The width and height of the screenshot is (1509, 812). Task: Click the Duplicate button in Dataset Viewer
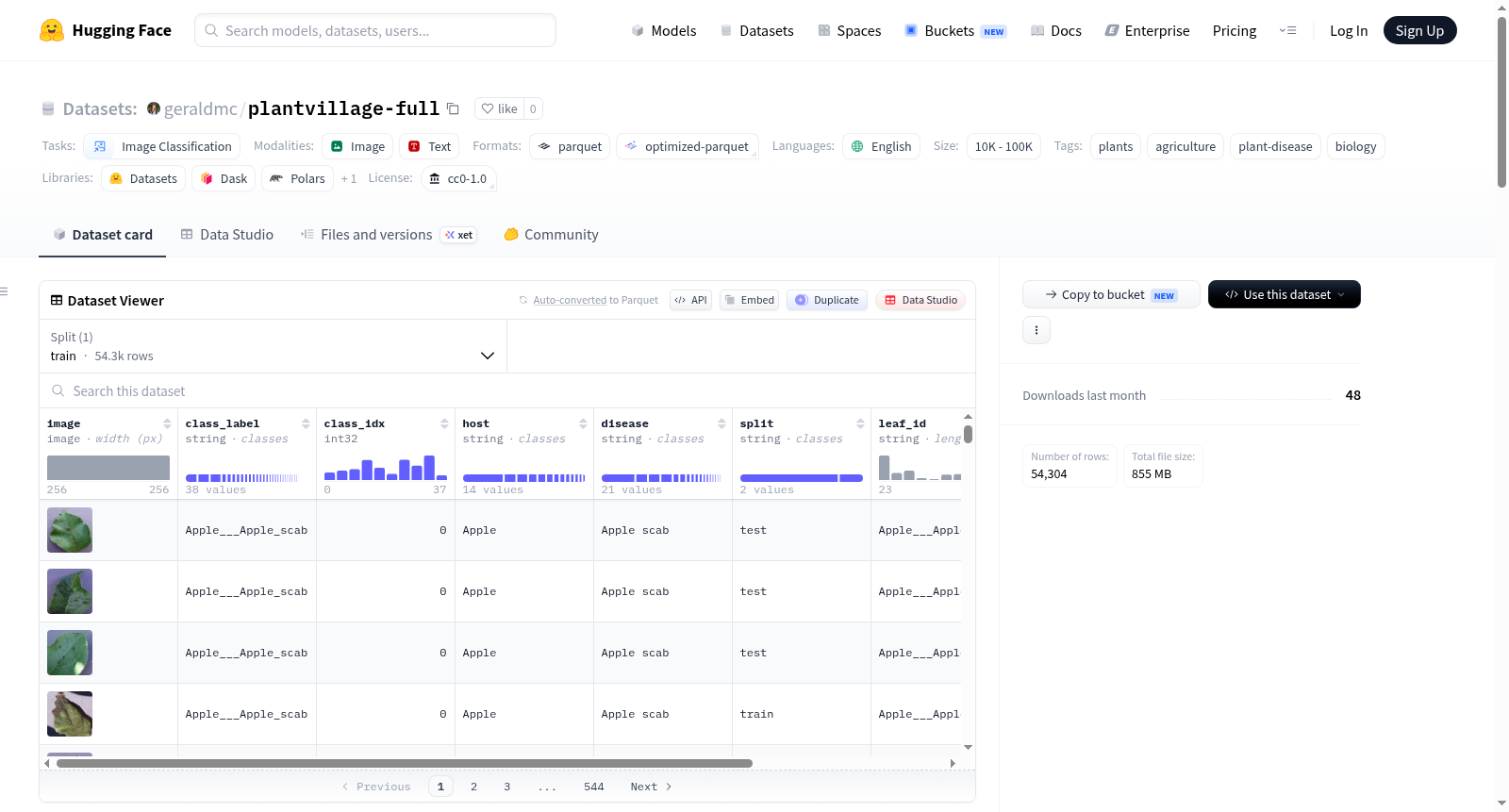pos(827,300)
